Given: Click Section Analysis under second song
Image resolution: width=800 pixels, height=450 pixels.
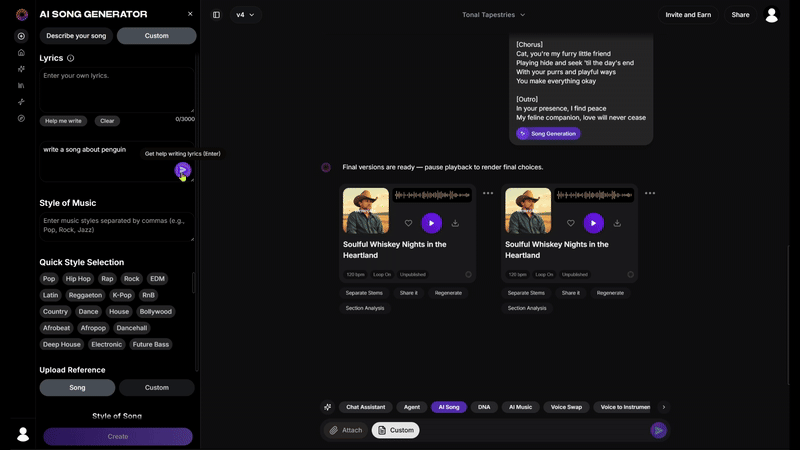Looking at the screenshot, I should [x=527, y=308].
